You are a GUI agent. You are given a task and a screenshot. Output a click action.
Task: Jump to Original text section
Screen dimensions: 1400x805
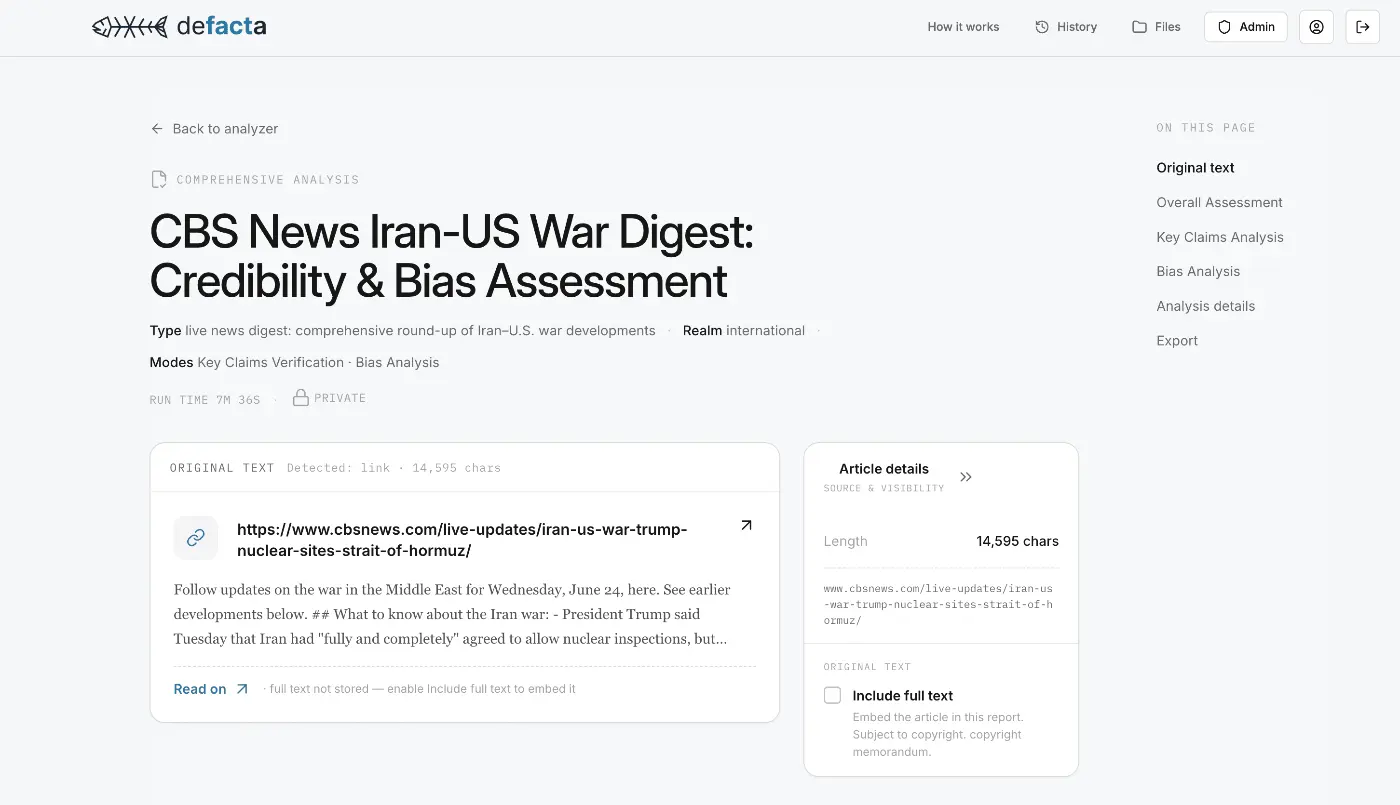[1195, 168]
